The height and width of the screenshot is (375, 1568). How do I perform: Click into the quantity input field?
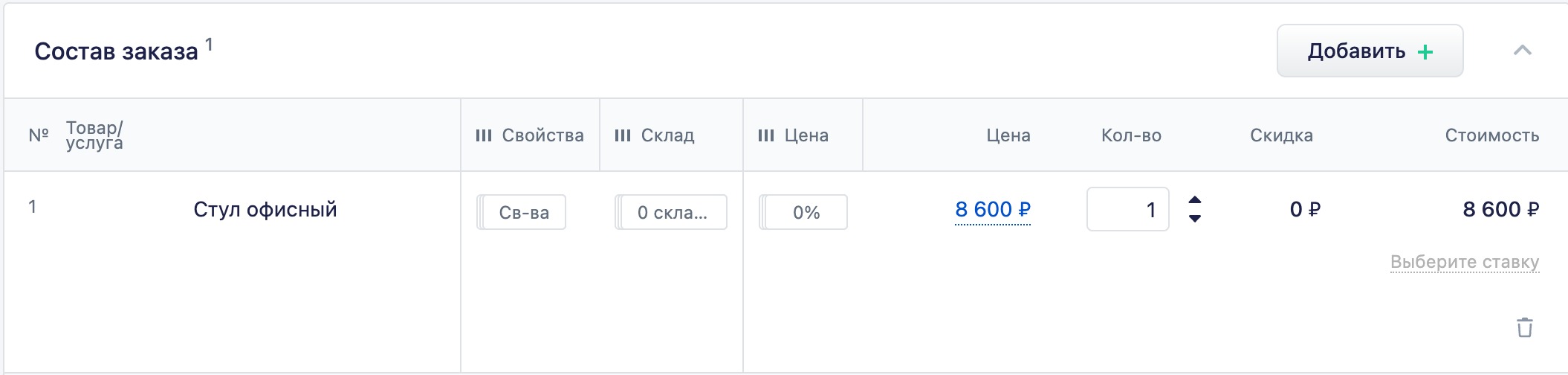point(1128,209)
